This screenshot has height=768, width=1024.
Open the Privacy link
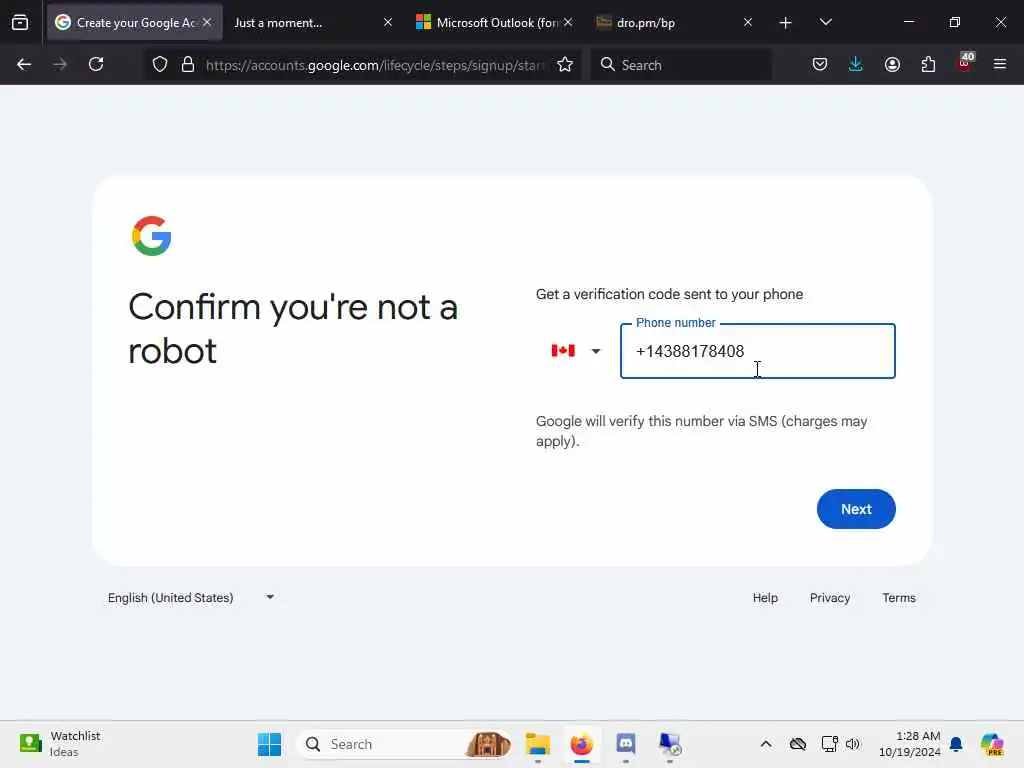coord(829,598)
